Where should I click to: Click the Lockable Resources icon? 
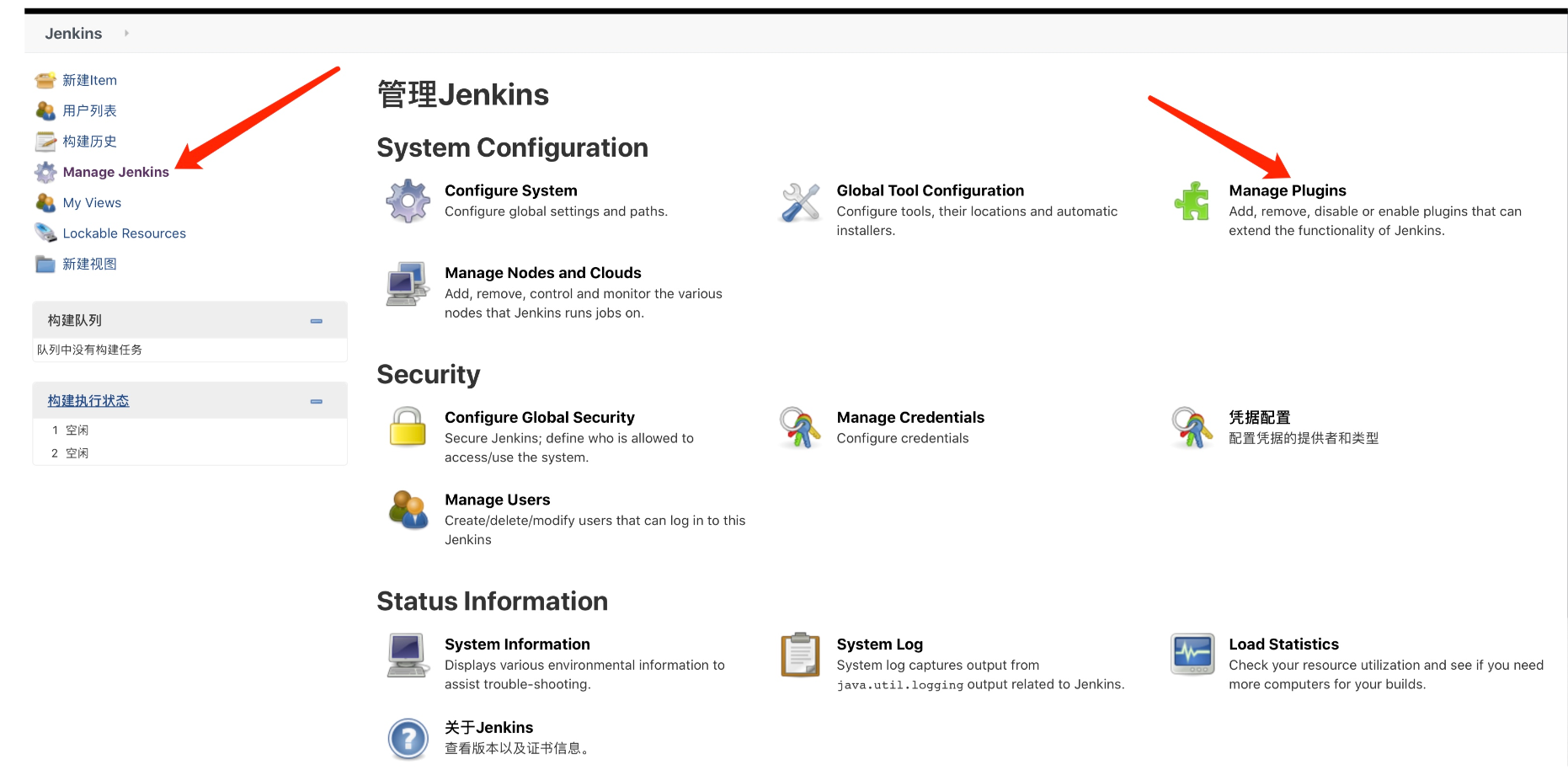(x=45, y=233)
